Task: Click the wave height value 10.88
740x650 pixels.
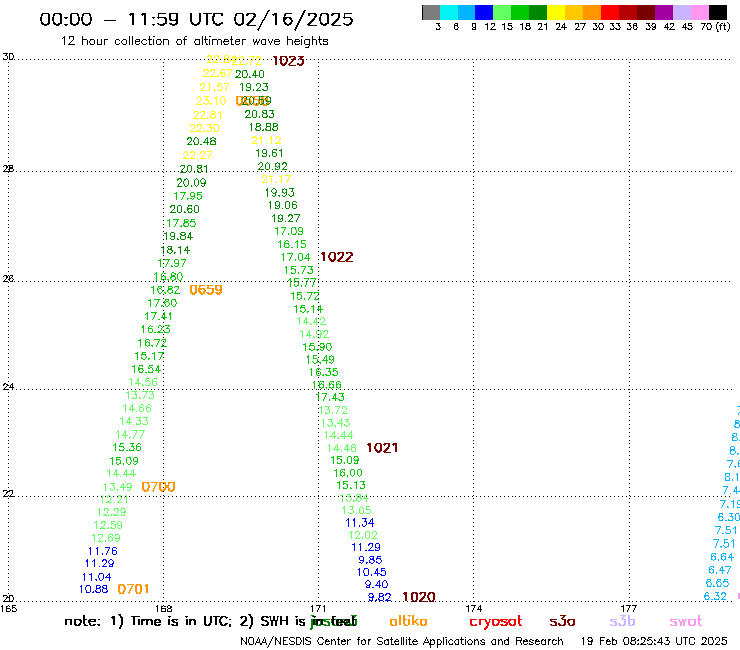Action: click(93, 589)
